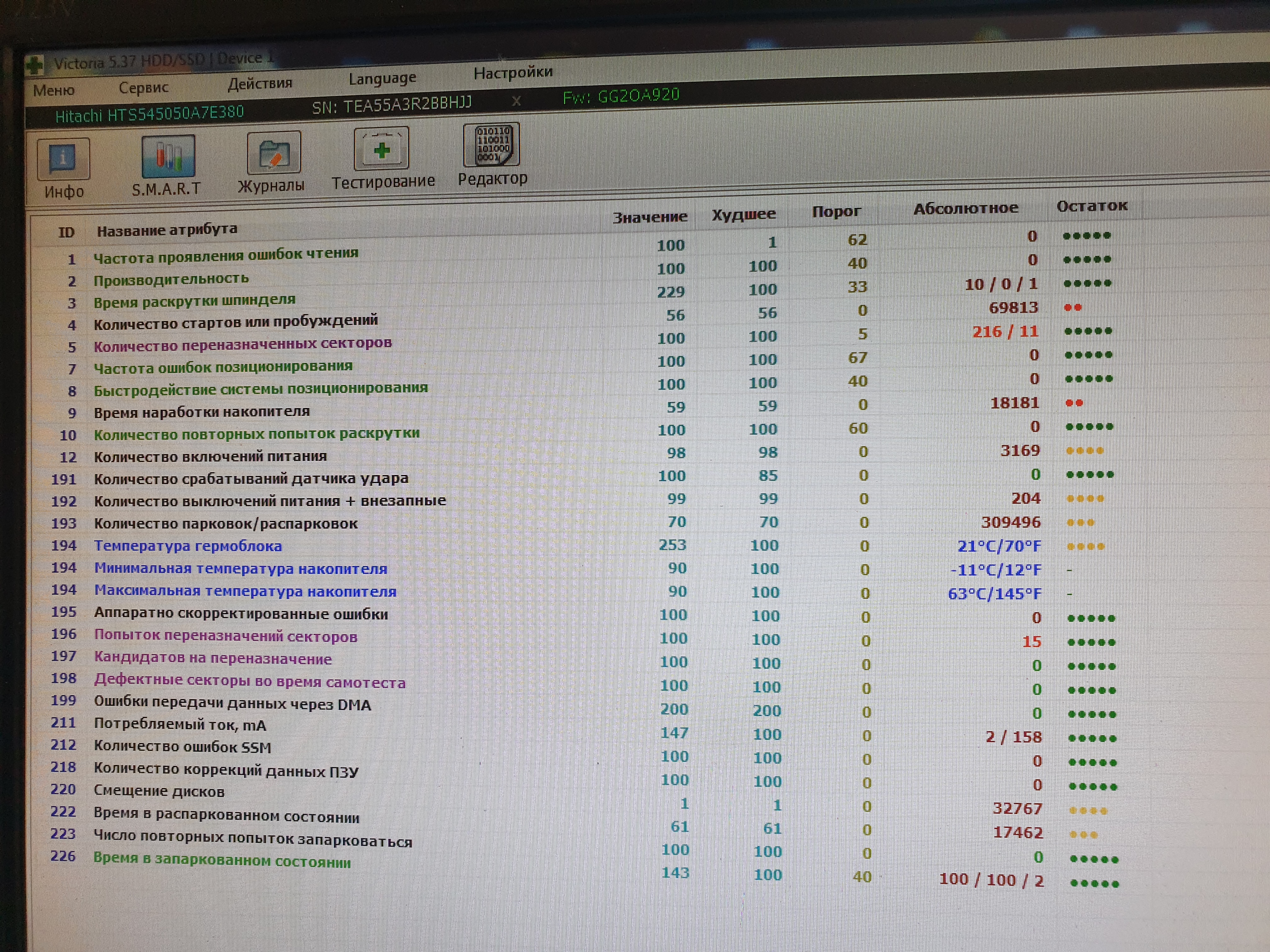Select the Количество переназначенных секторов row

(x=242, y=345)
